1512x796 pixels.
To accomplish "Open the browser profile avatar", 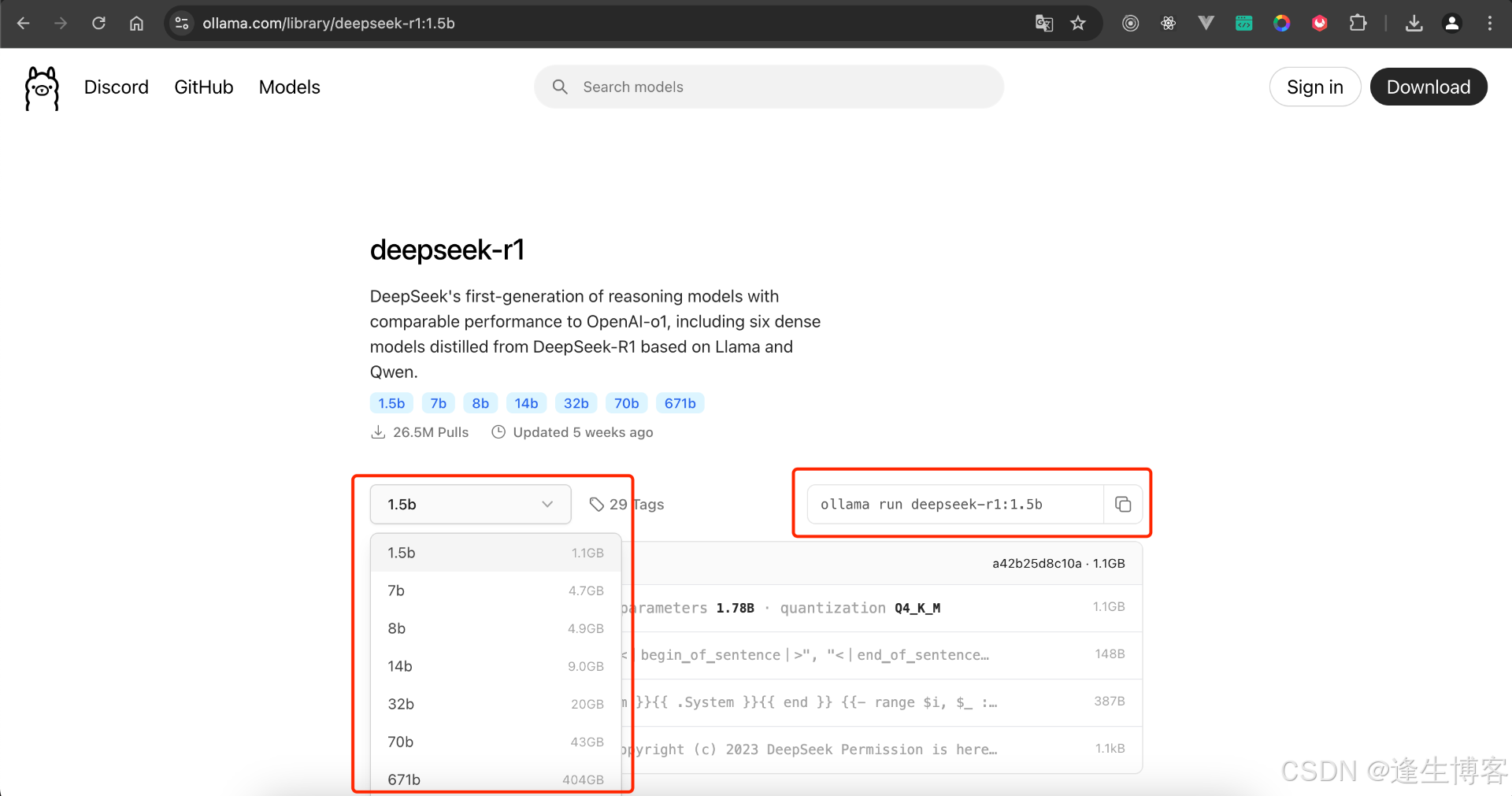I will click(x=1452, y=24).
